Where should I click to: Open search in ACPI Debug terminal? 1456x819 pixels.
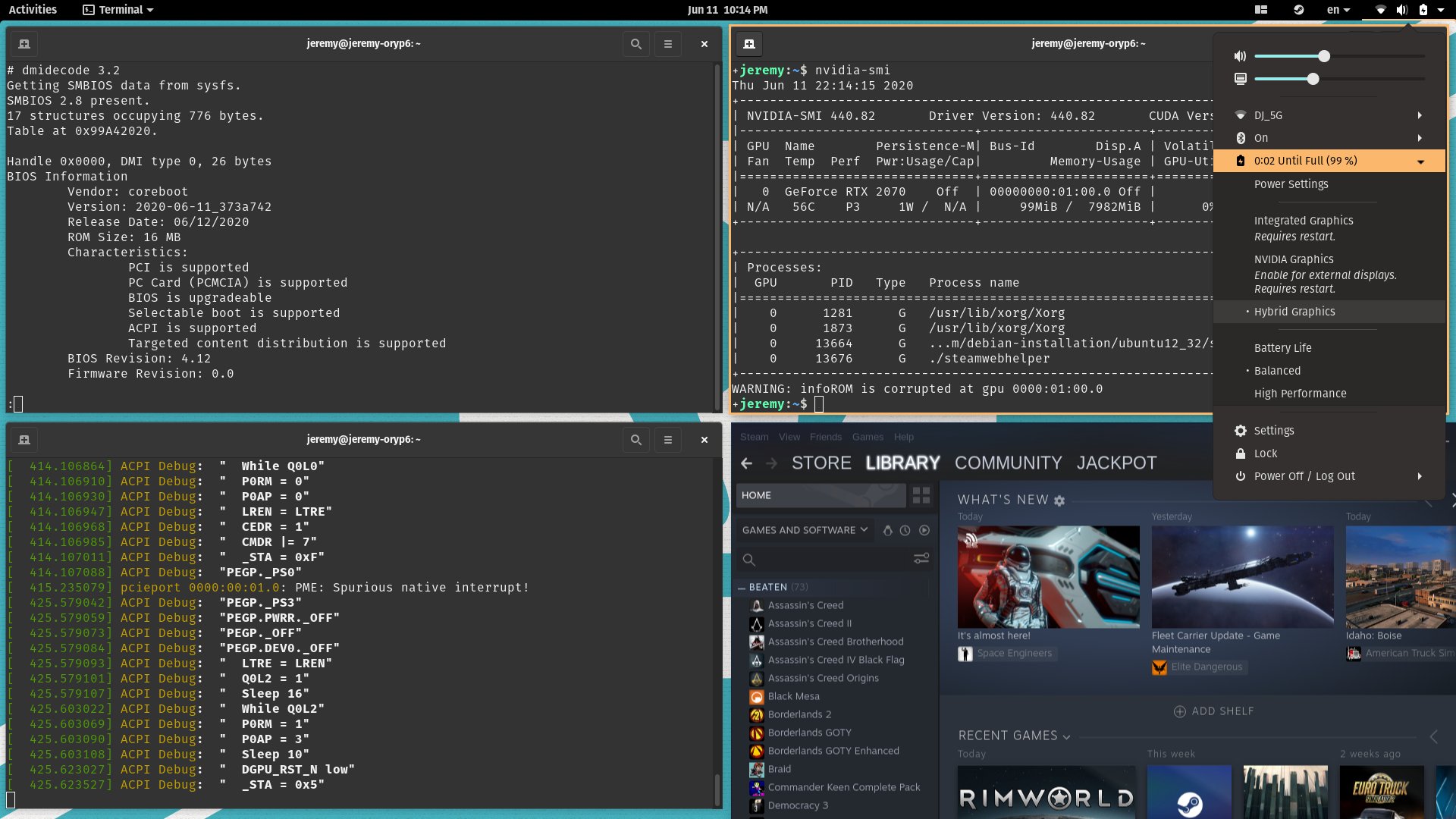pos(636,440)
